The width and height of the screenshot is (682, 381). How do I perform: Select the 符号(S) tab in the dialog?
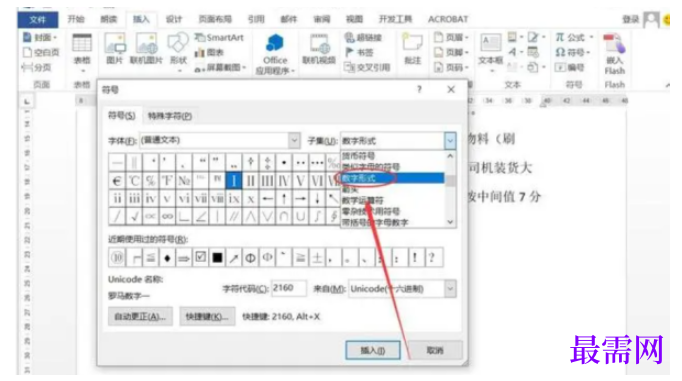[x=121, y=115]
